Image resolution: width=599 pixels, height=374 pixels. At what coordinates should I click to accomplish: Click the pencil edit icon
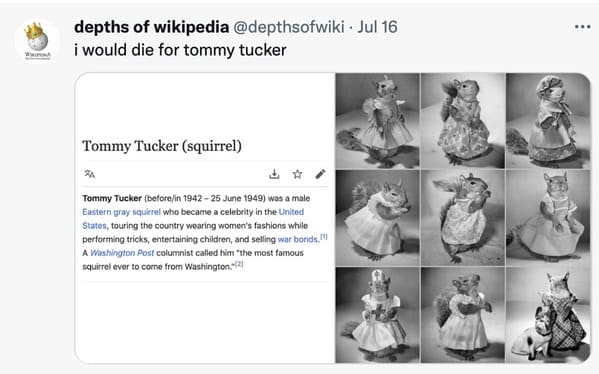pos(321,174)
